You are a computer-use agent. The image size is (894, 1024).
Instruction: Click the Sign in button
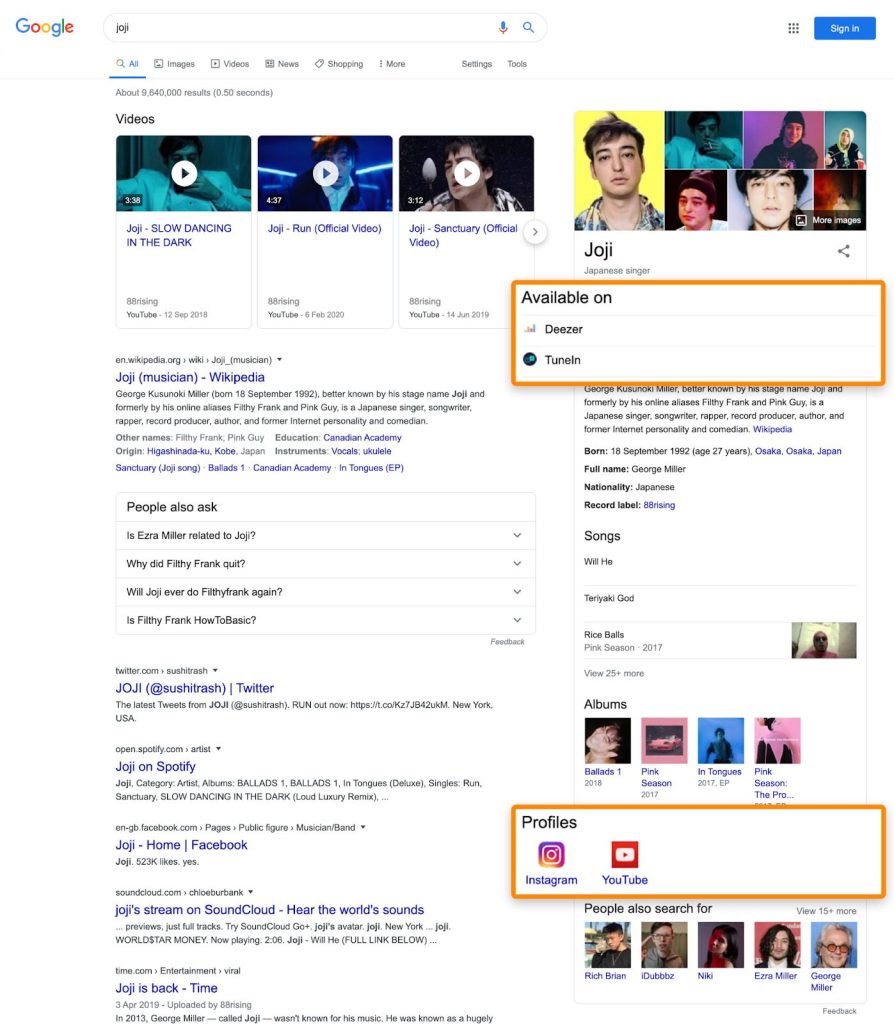pos(845,28)
